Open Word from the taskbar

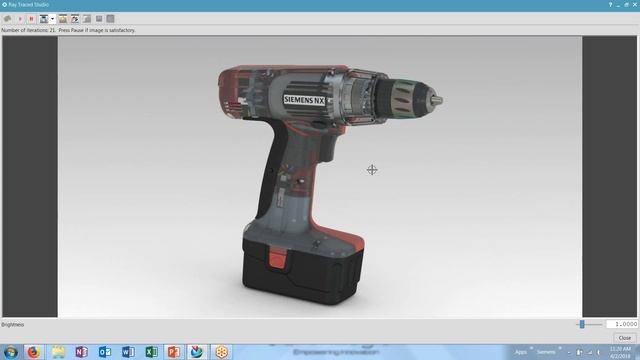click(128, 352)
